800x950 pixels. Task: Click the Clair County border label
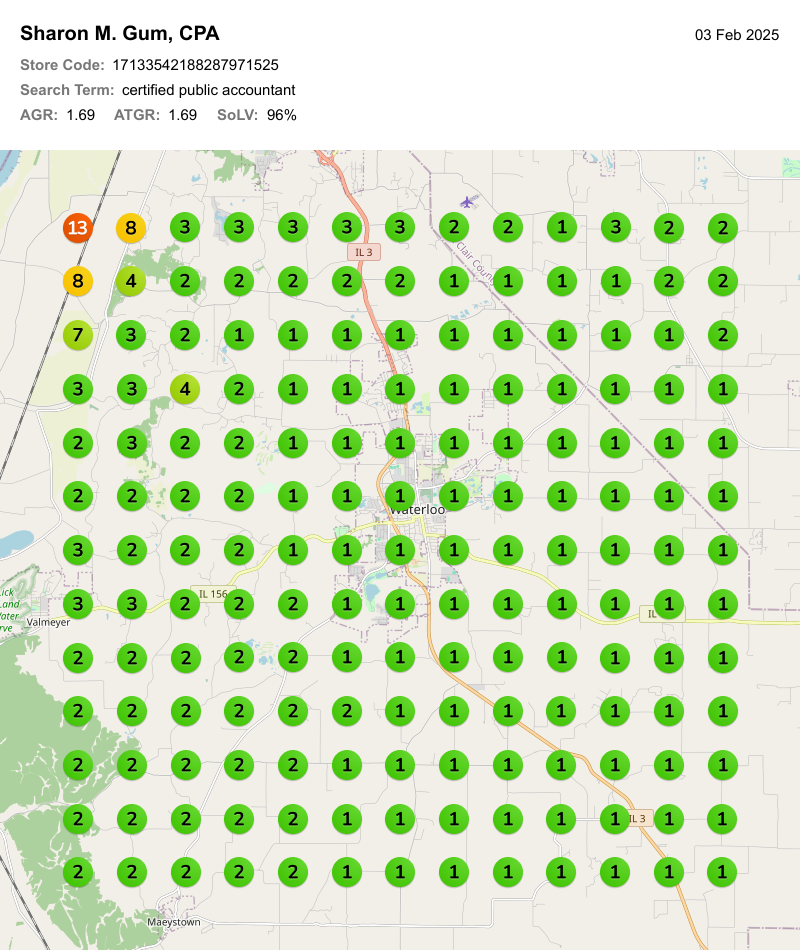474,259
